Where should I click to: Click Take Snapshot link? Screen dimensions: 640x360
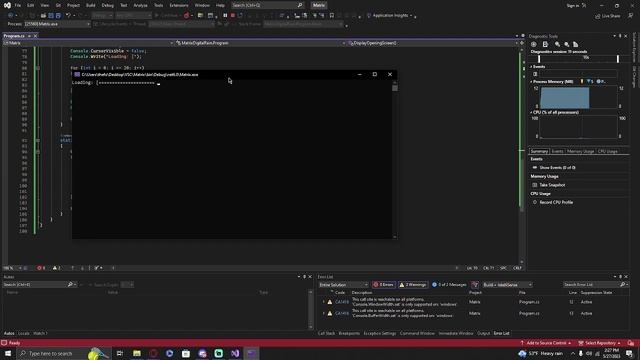[x=552, y=185]
